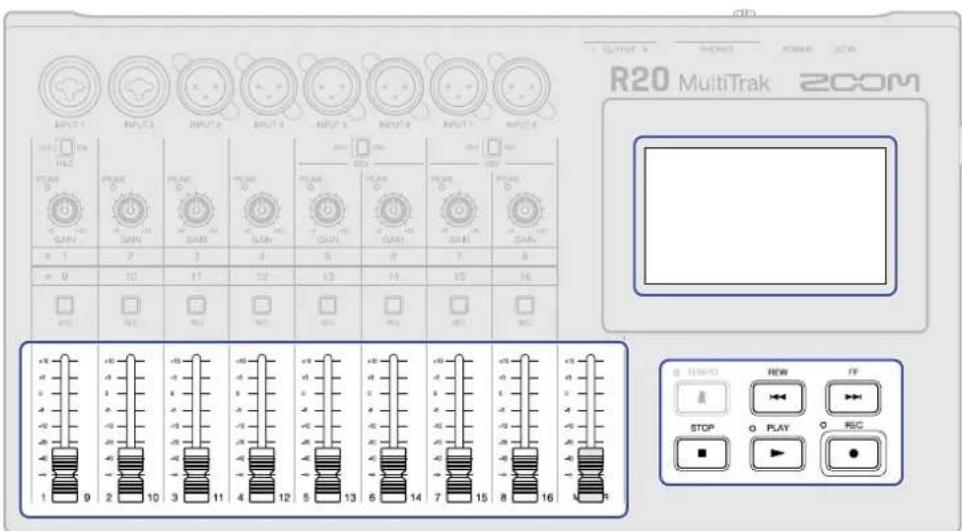
Task: Toggle the Hi-Z switch above INPUT 1's gain knob
Action: pos(64,148)
